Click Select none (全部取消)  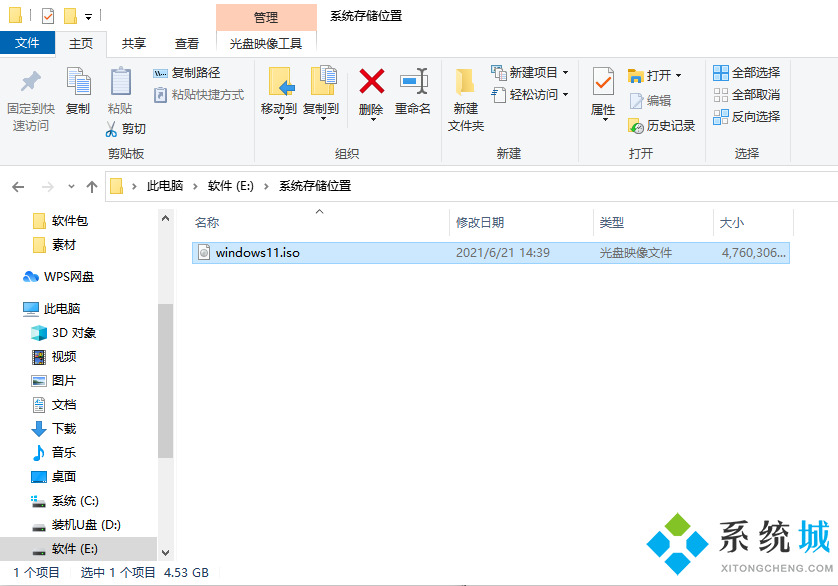[747, 95]
